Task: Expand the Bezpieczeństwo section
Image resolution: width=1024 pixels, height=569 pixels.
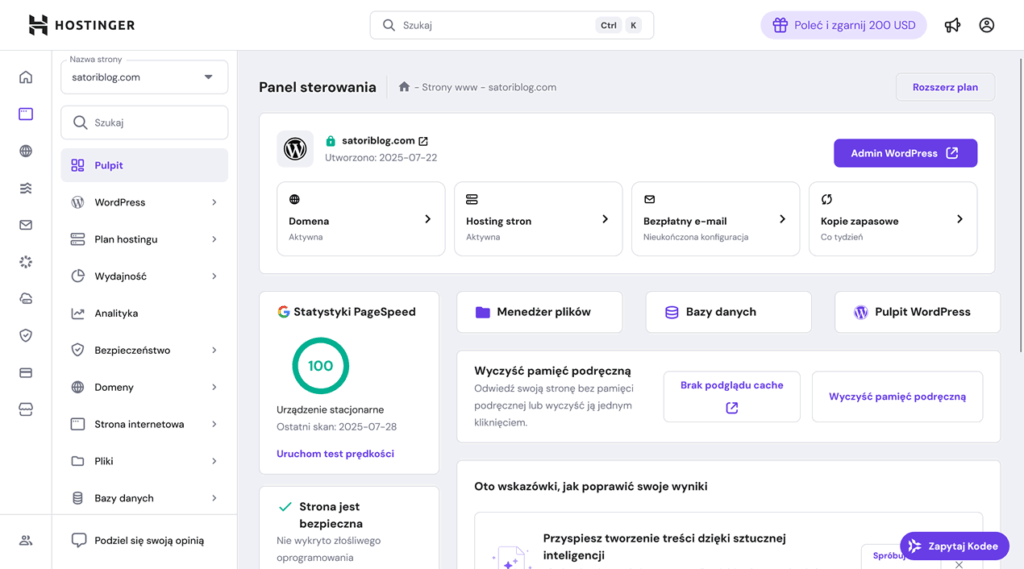Action: tap(144, 350)
